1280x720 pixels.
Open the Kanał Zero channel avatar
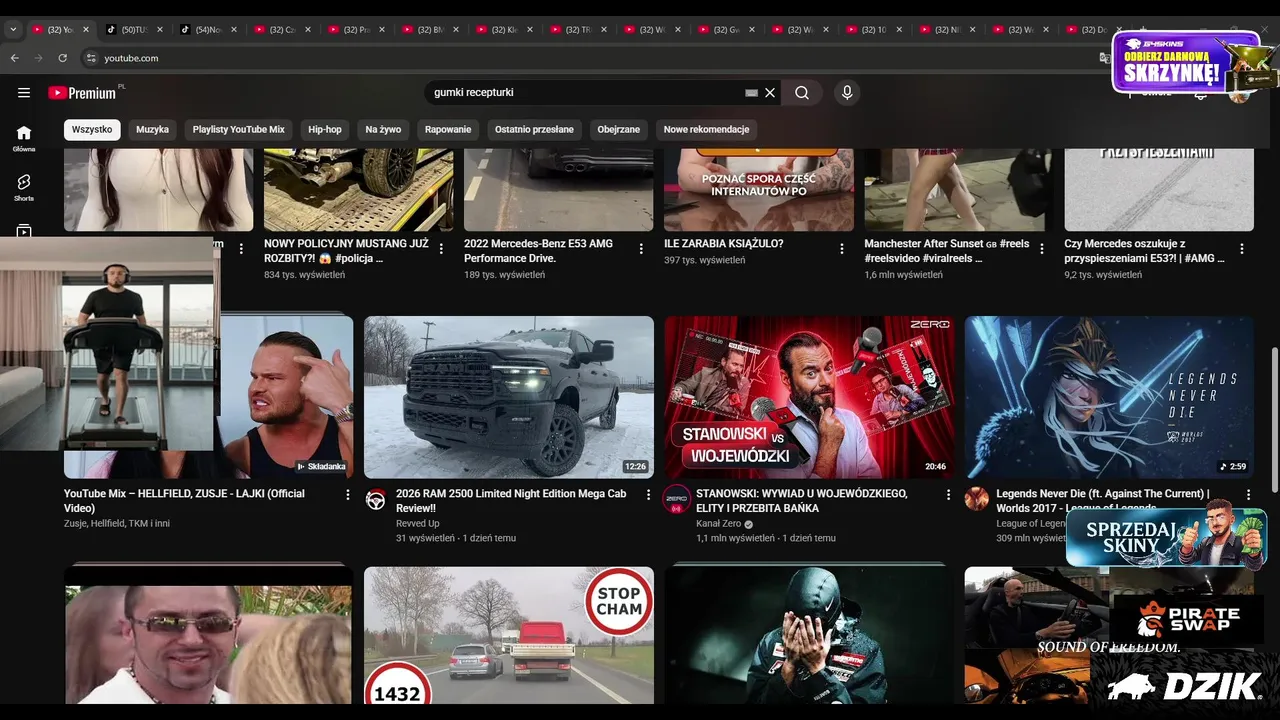[676, 500]
